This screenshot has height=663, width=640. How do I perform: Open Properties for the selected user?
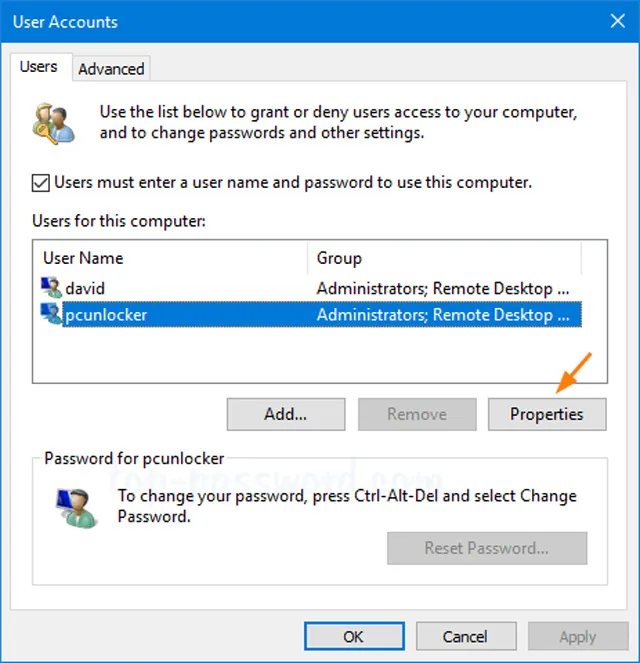pos(547,414)
